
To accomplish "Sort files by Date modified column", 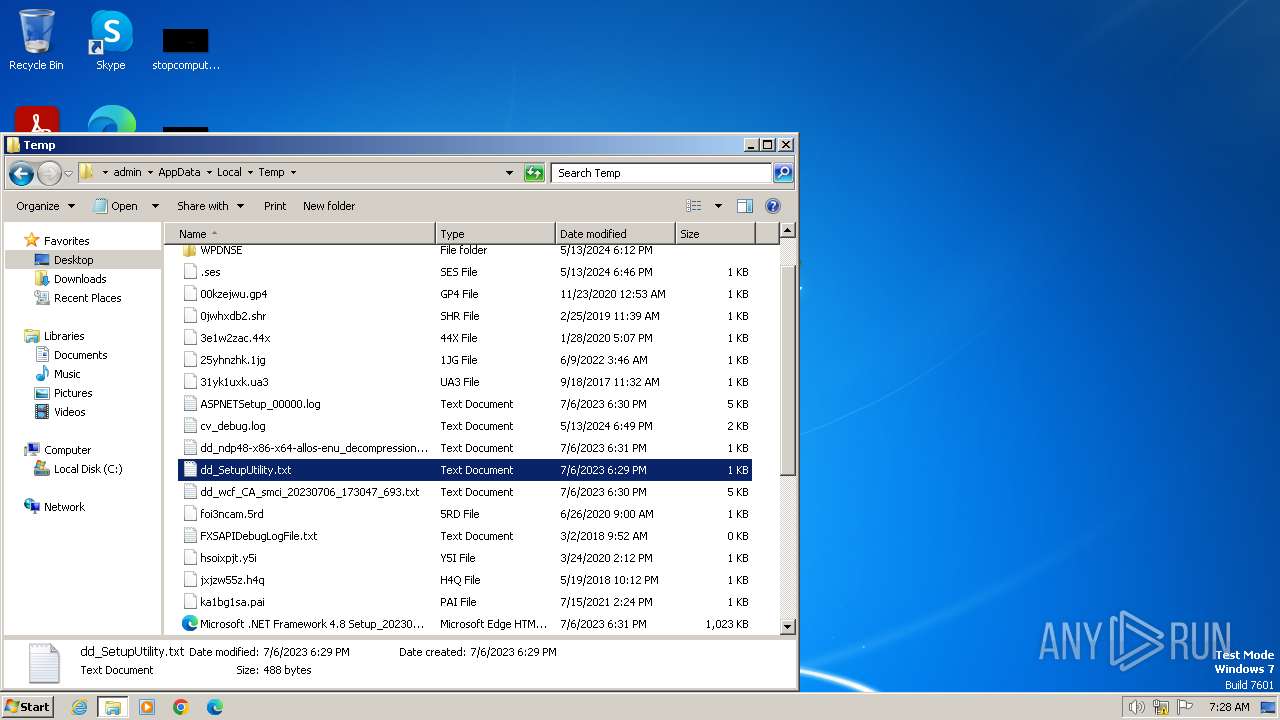I will point(616,234).
